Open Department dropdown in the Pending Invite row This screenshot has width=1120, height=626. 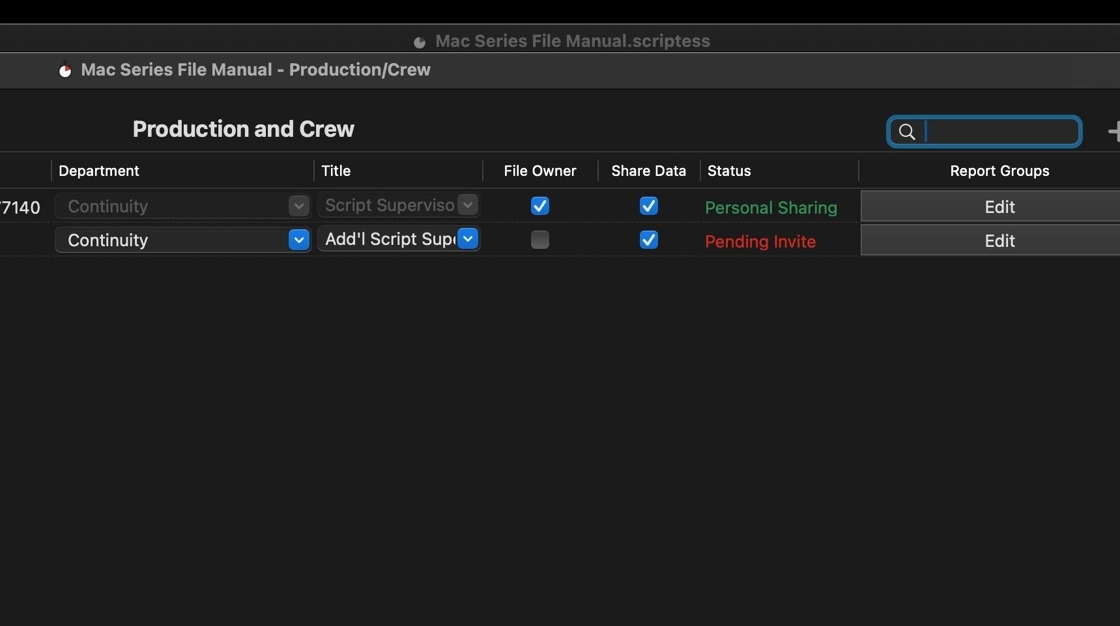[298, 240]
